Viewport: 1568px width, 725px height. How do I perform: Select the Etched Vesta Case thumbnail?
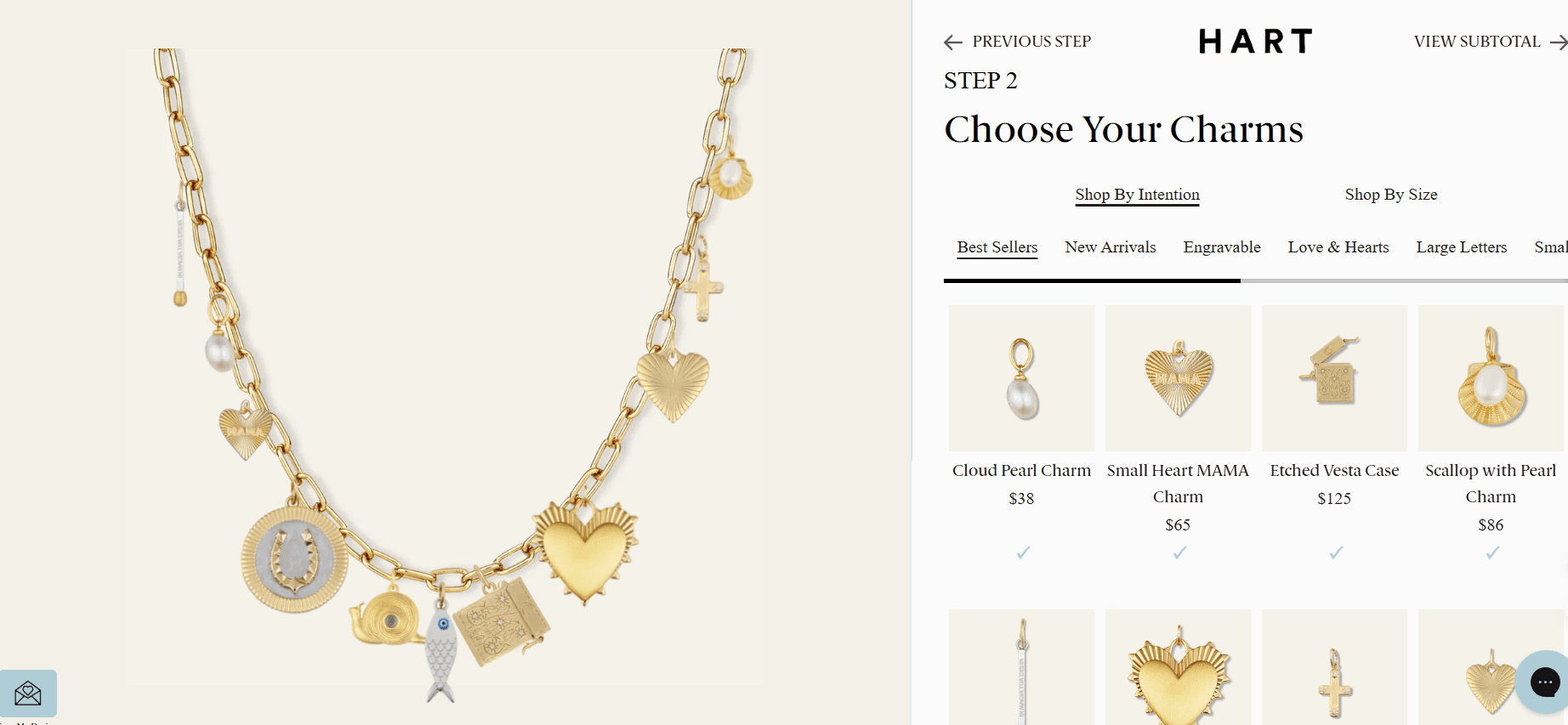1334,377
